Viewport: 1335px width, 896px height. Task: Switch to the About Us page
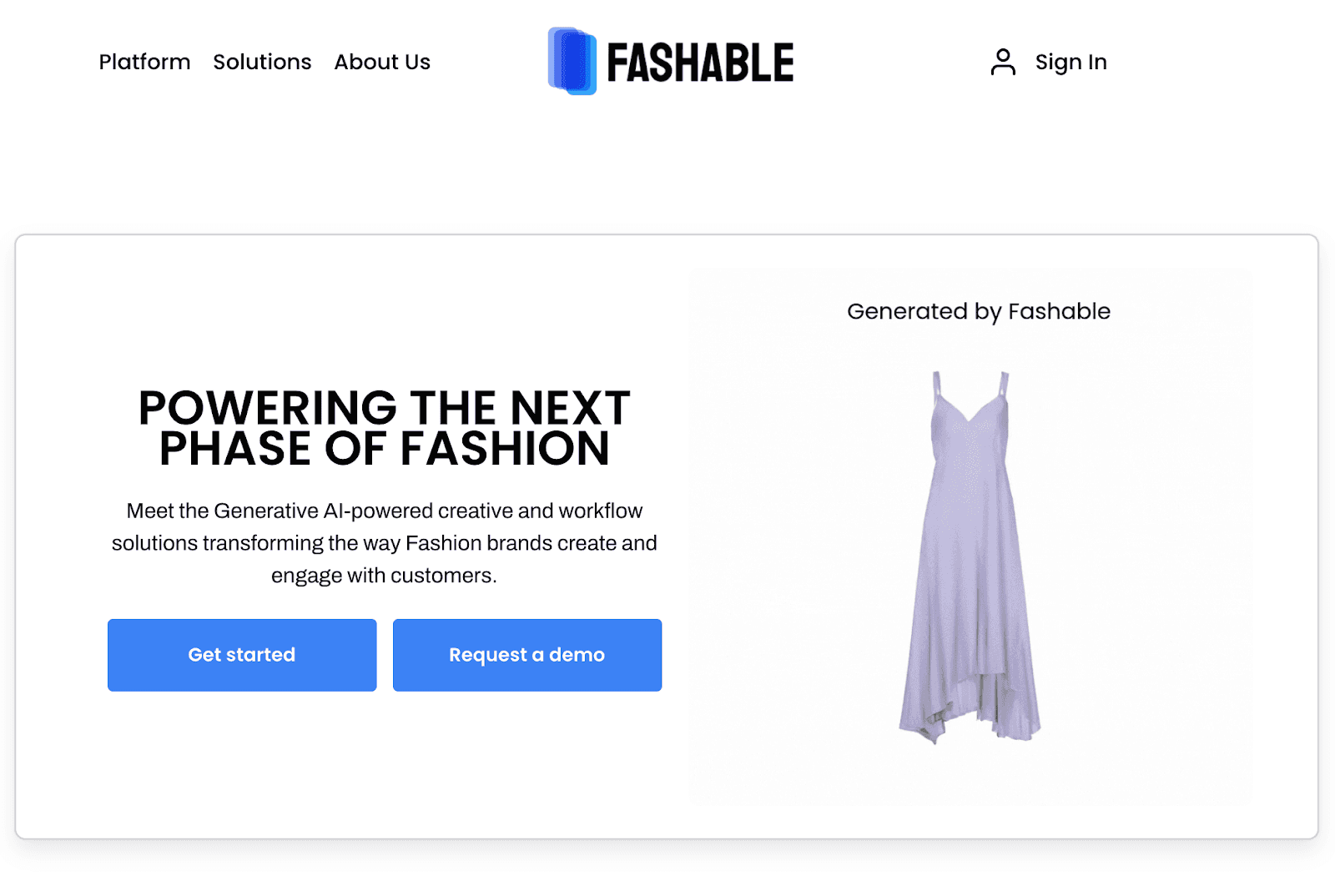point(382,62)
